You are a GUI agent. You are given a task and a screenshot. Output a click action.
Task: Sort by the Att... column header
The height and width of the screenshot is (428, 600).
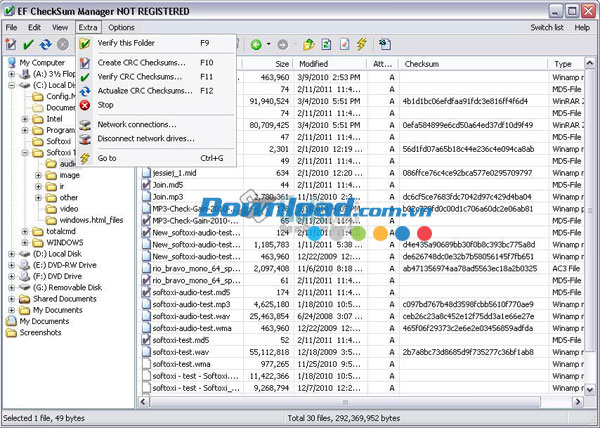pyautogui.click(x=382, y=64)
